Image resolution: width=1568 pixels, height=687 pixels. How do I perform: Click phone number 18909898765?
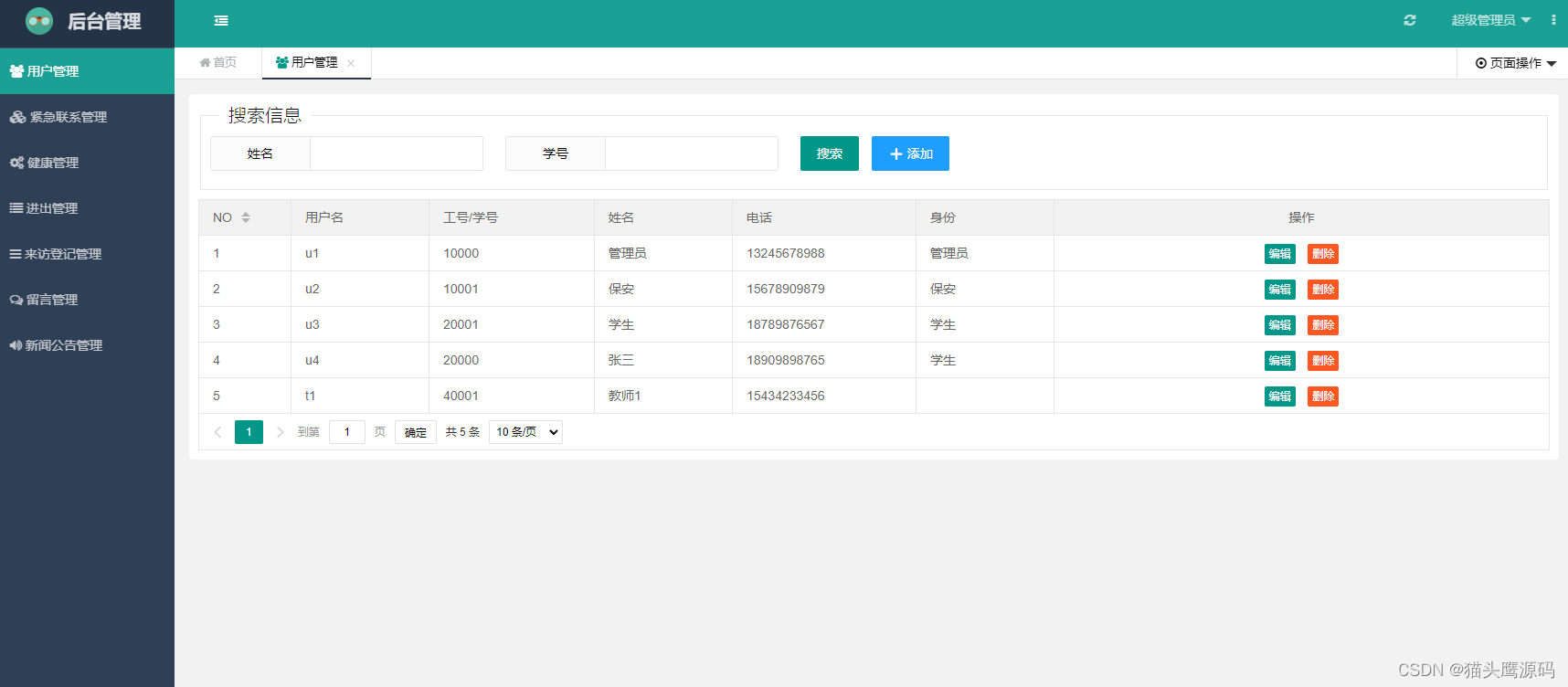tap(786, 360)
